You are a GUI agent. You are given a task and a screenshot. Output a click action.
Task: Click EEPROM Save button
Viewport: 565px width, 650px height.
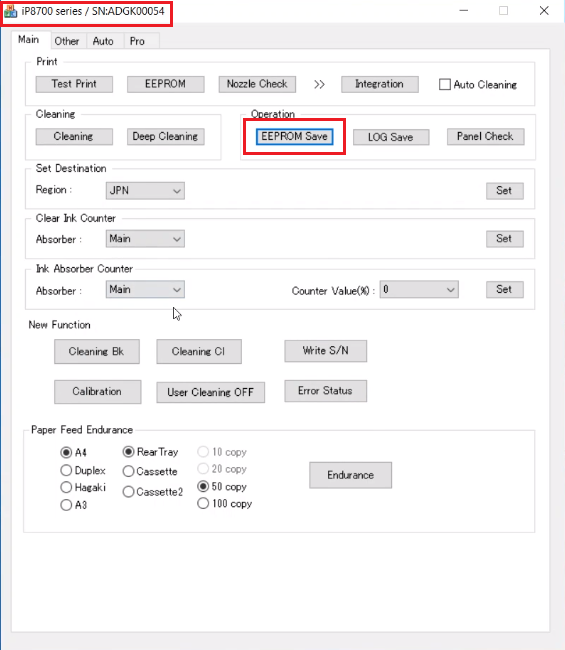coord(294,137)
